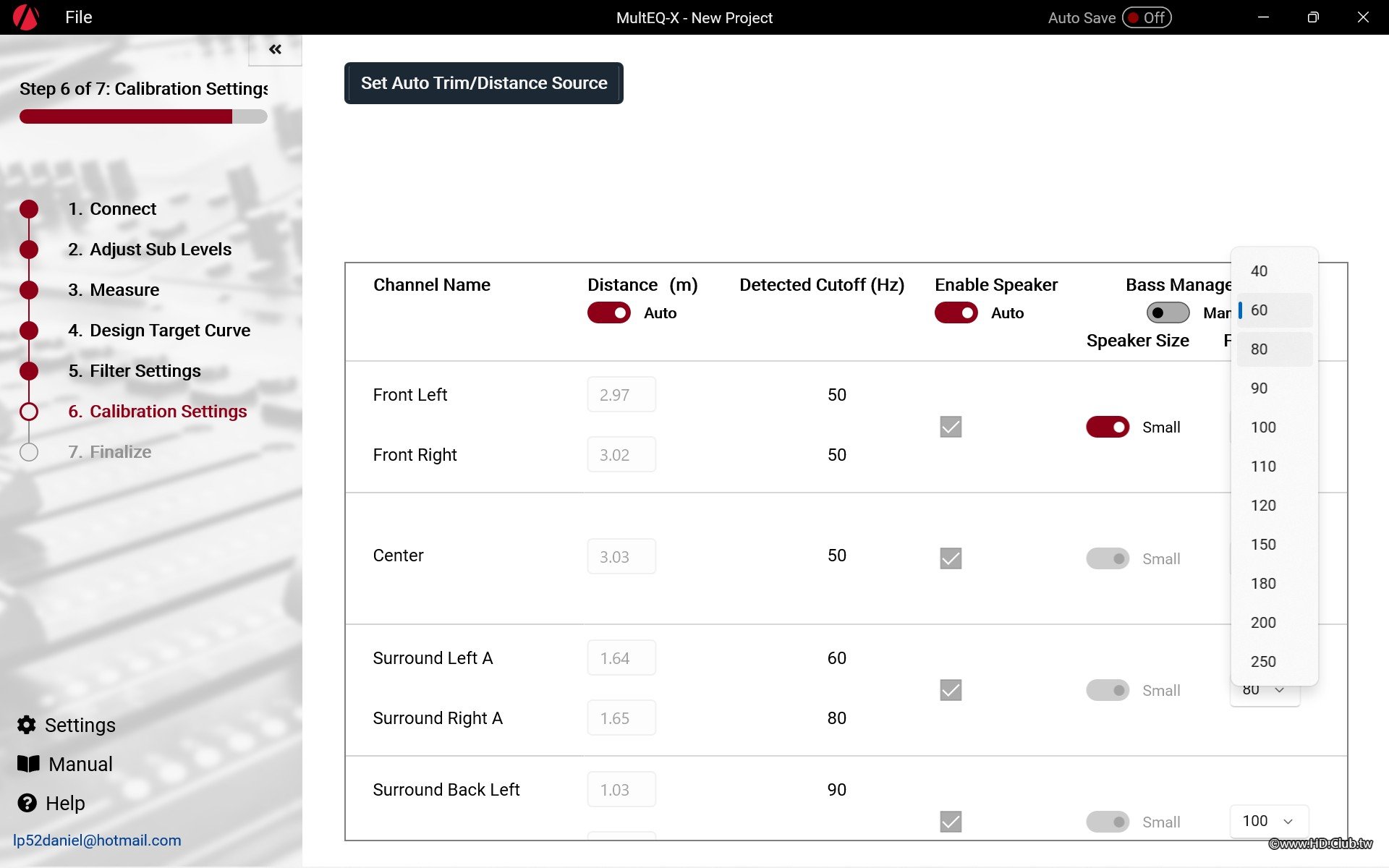Click the lp52daniel@hotmail.com account link
Screen dimensions: 1389x868
97,841
